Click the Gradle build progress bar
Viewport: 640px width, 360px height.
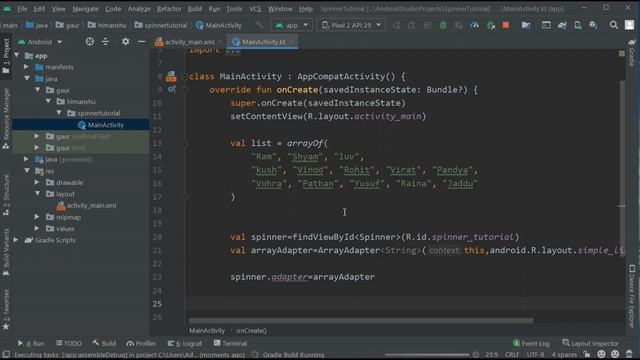(x=427, y=354)
